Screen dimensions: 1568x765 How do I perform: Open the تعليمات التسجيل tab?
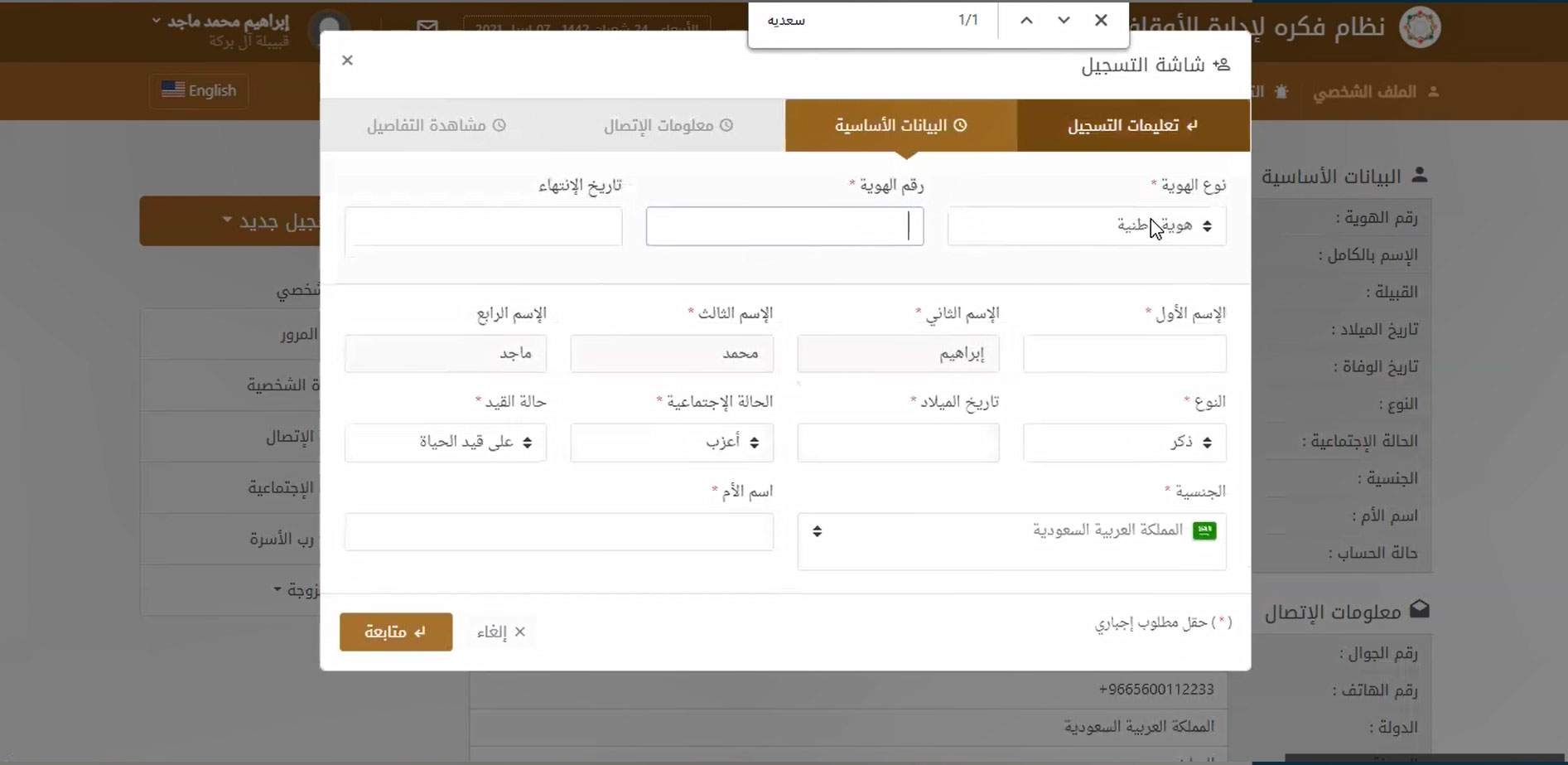click(x=1132, y=126)
